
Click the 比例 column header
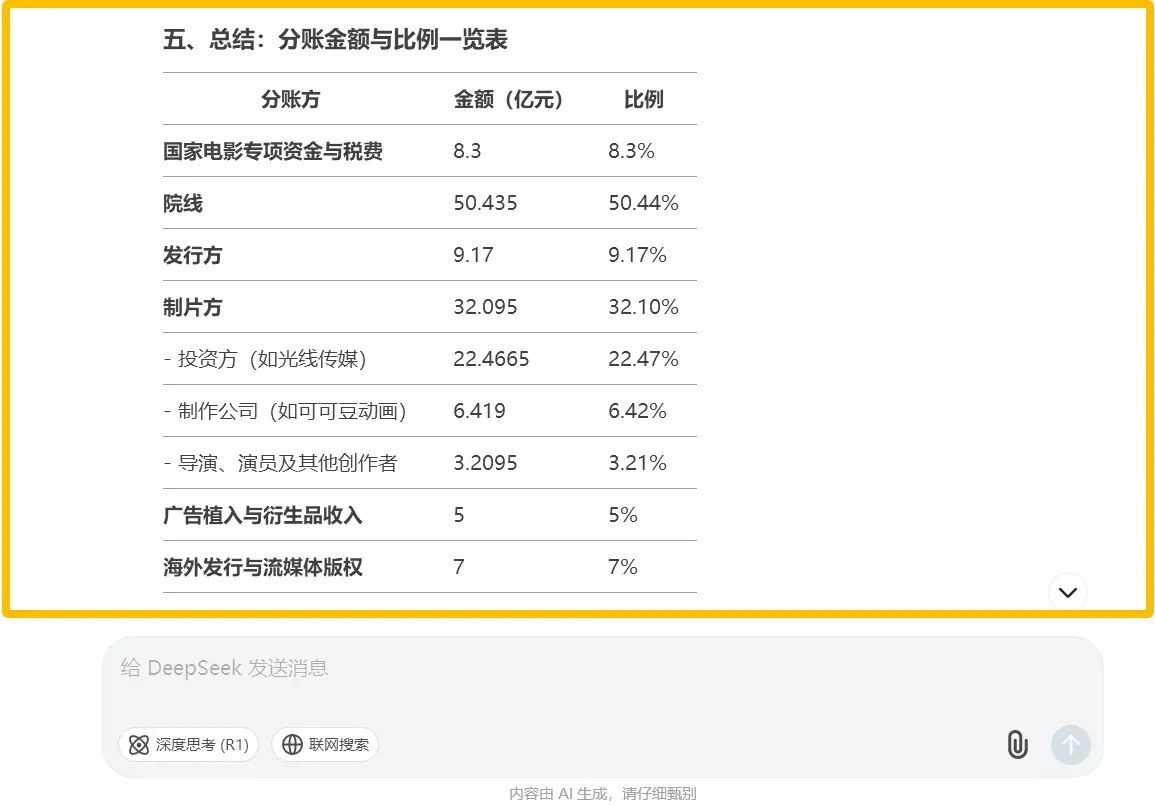[x=643, y=99]
